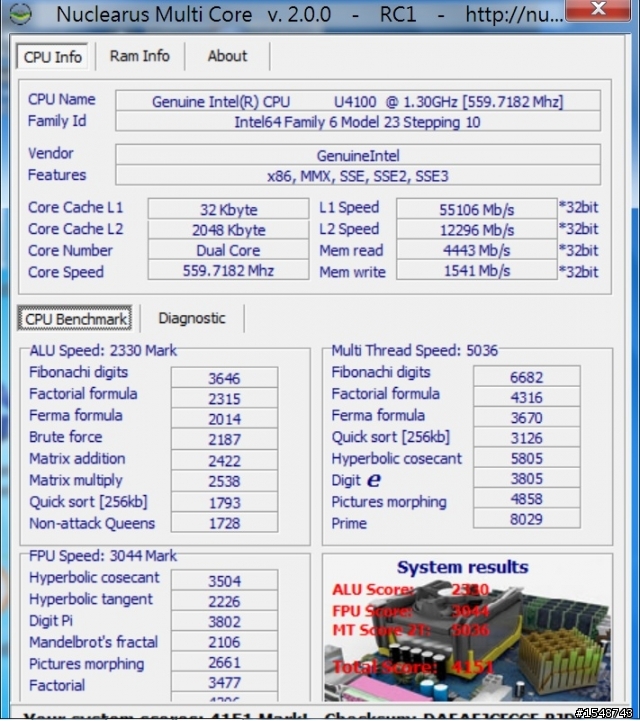640x721 pixels.
Task: Click Matrix multiply score 2538
Action: click(x=224, y=481)
